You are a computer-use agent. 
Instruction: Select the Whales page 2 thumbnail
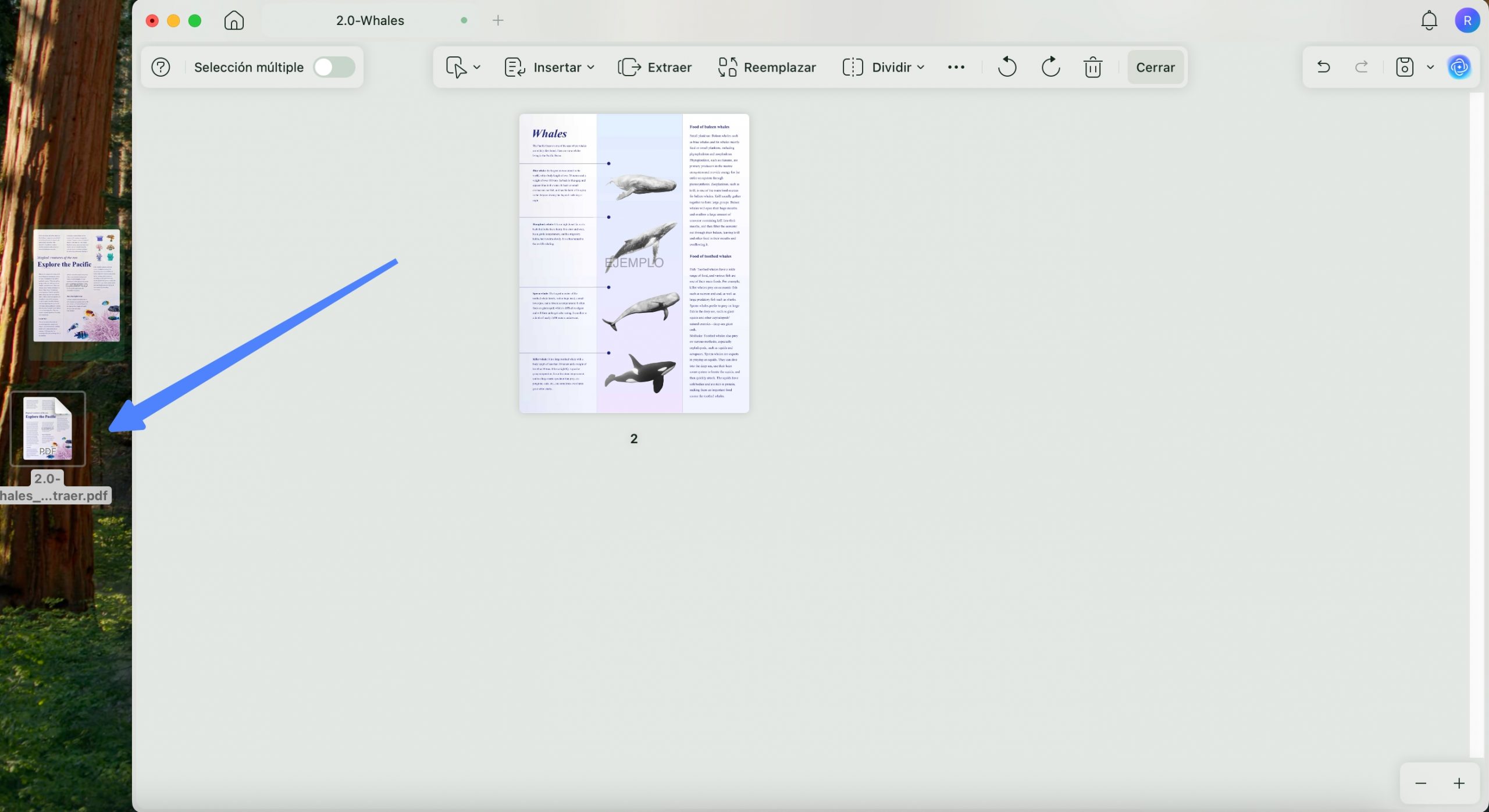(x=634, y=263)
